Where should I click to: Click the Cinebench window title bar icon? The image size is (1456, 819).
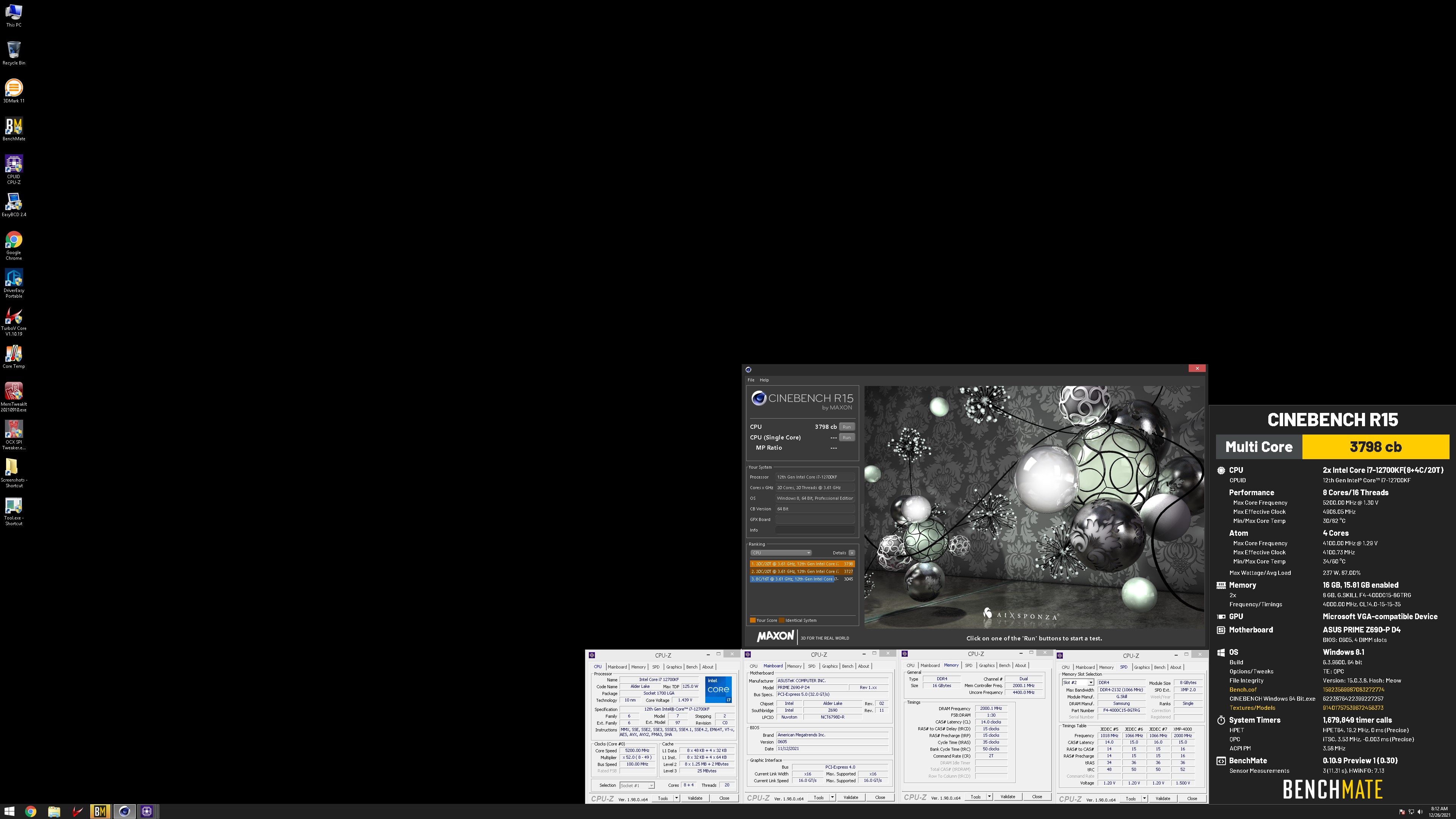[748, 369]
